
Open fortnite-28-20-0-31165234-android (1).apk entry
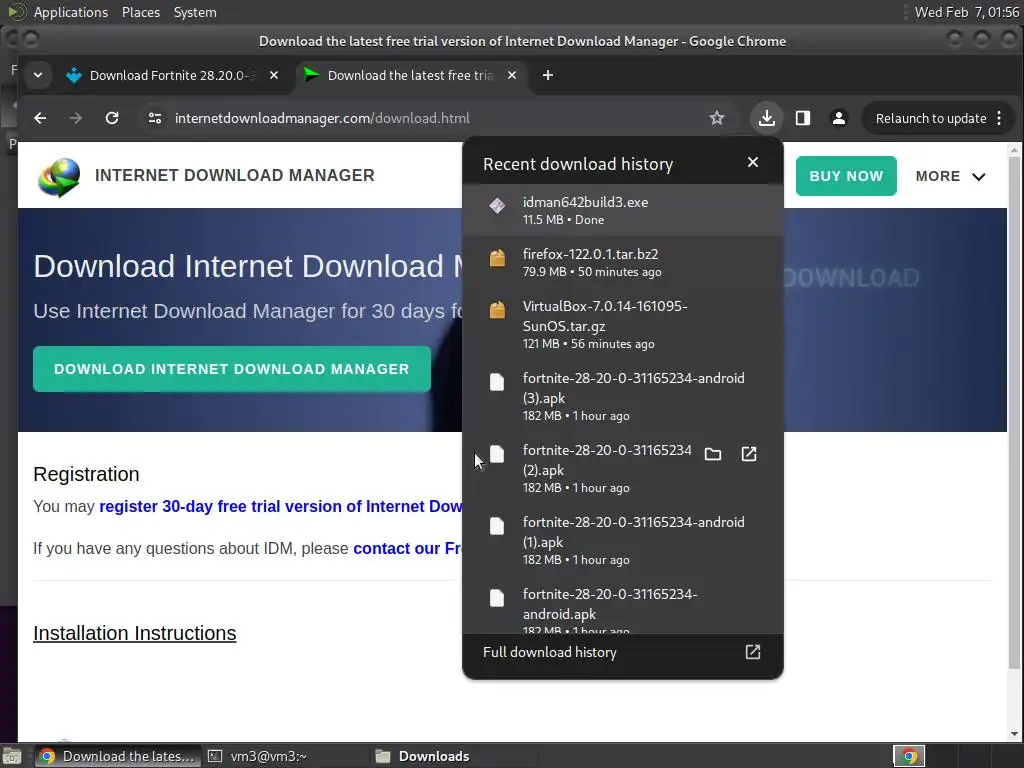(622, 539)
